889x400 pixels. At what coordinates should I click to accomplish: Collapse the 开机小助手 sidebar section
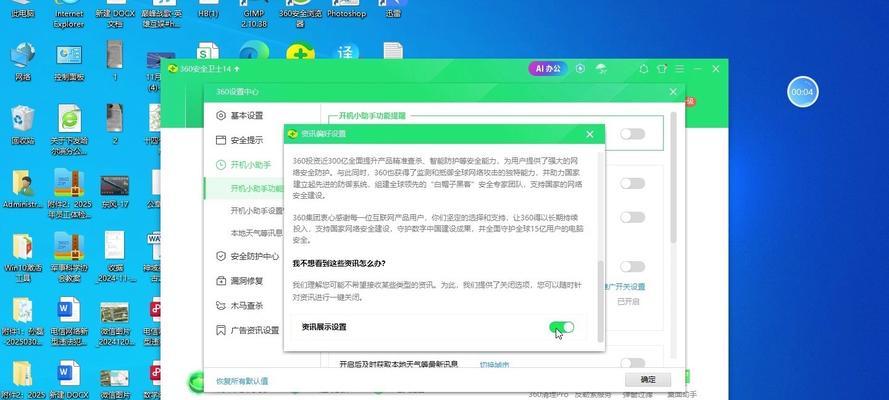250,165
